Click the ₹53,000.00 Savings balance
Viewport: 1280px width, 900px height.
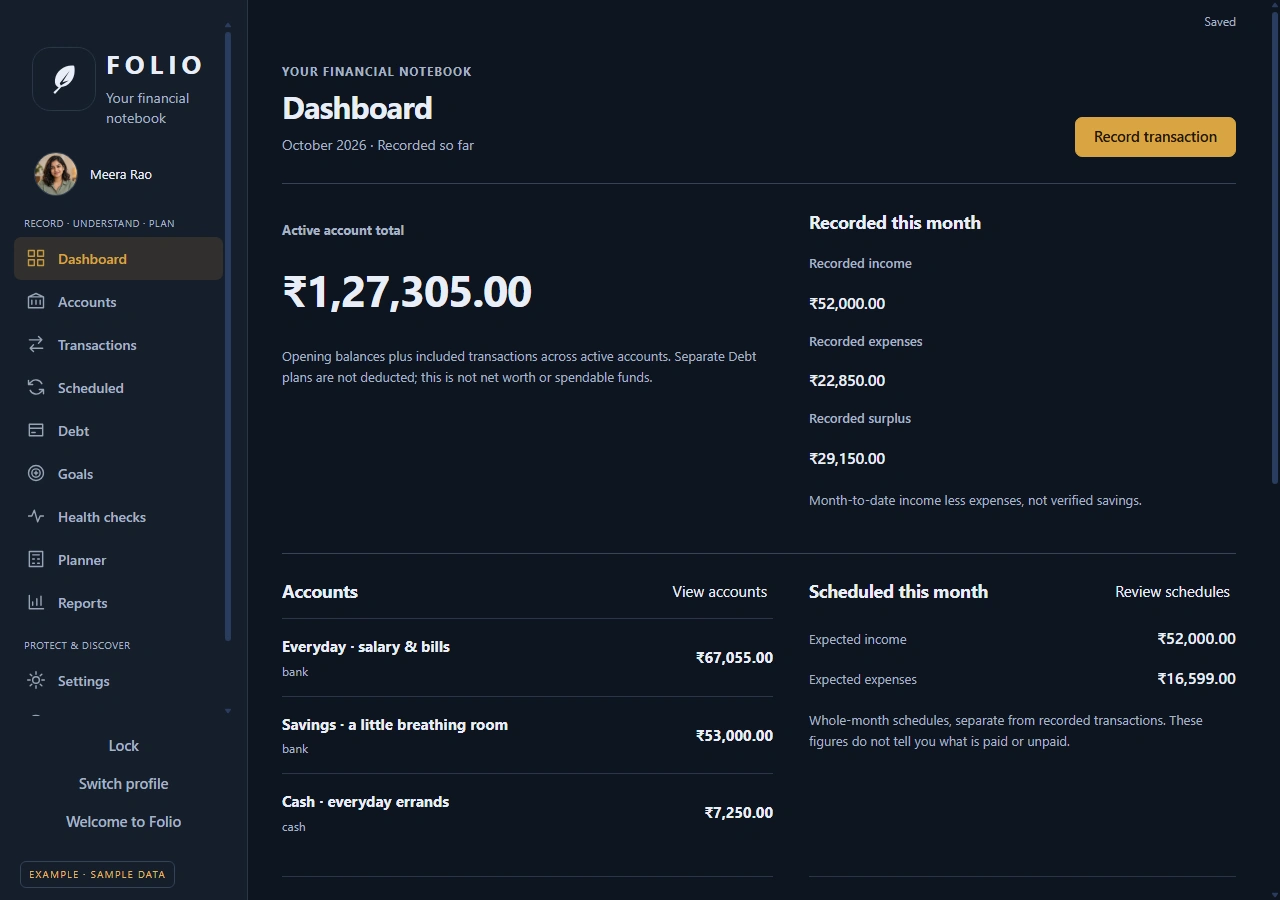click(734, 736)
